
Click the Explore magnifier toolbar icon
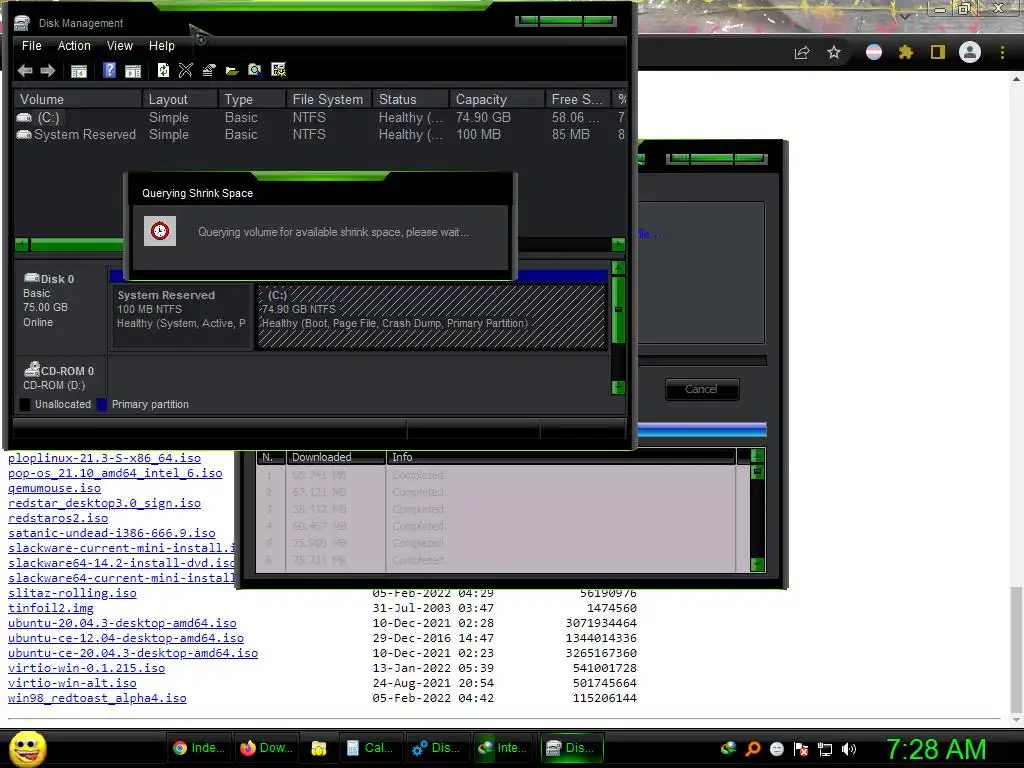pyautogui.click(x=255, y=70)
